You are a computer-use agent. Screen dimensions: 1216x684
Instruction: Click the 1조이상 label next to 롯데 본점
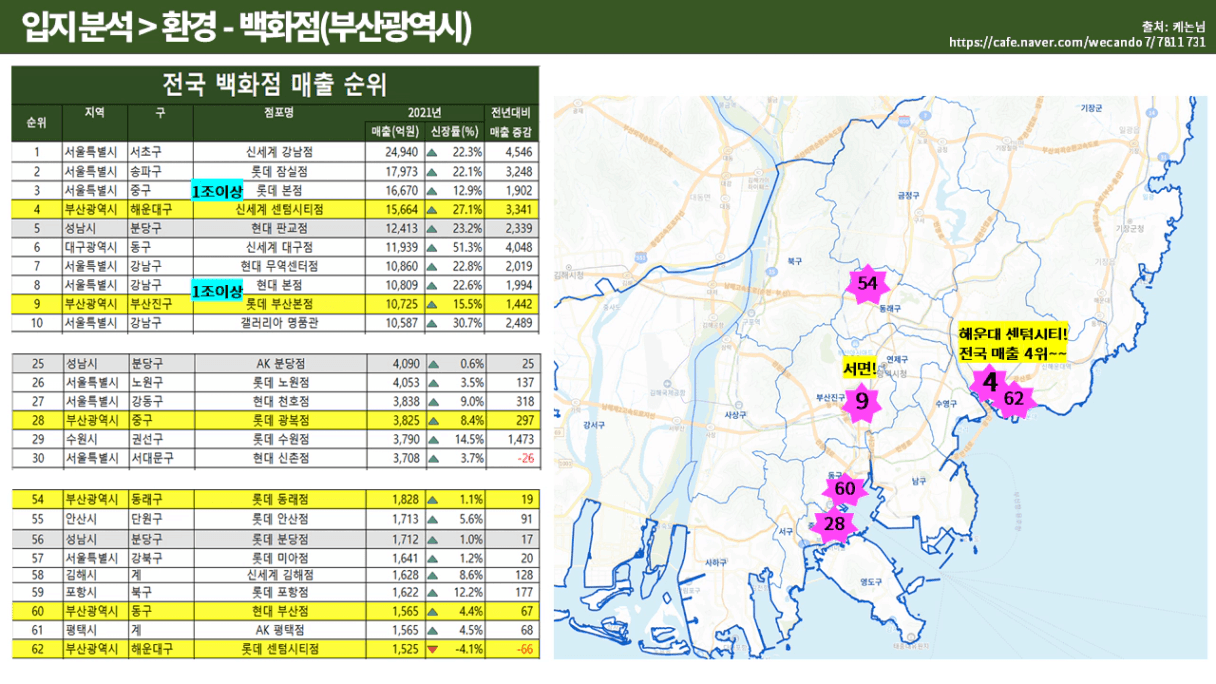[217, 190]
